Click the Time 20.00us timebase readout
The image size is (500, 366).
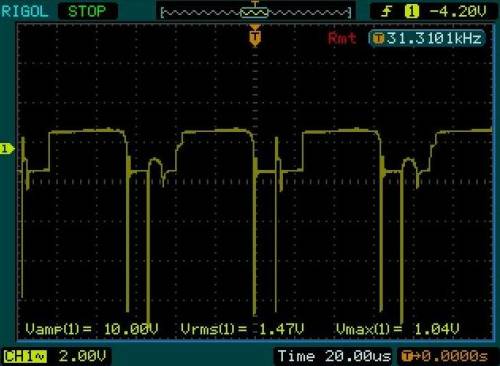(x=334, y=356)
